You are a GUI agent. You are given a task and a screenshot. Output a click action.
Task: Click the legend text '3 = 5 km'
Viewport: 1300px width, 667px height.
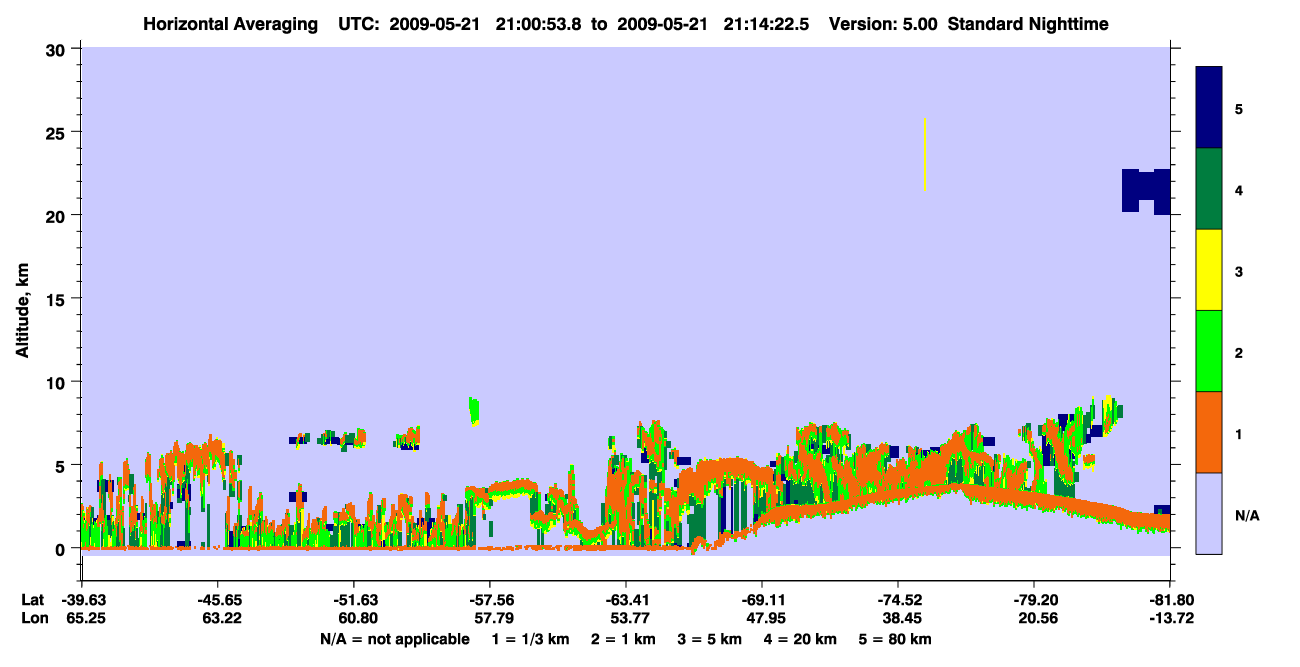709,639
